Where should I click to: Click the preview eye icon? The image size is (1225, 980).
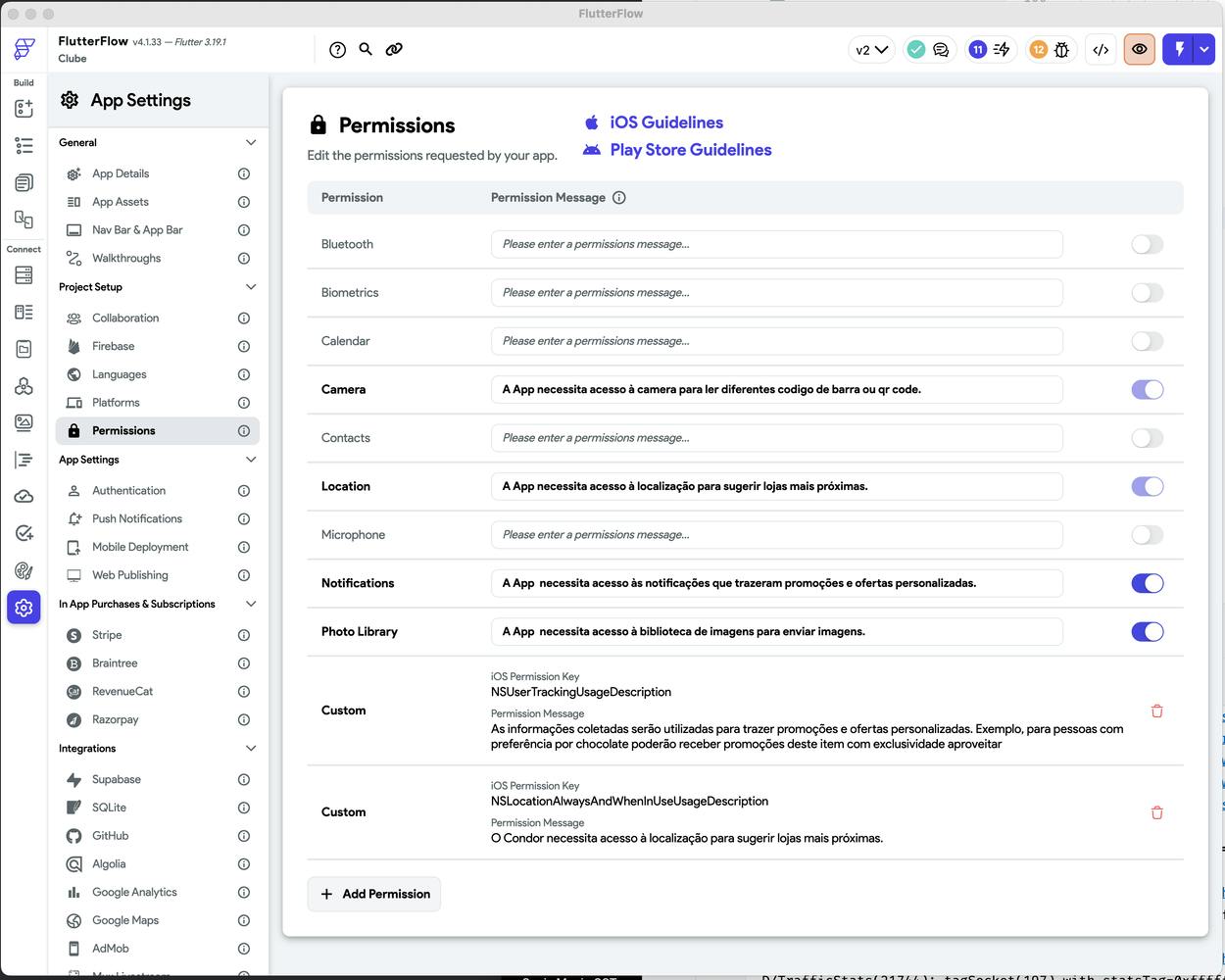tap(1139, 49)
